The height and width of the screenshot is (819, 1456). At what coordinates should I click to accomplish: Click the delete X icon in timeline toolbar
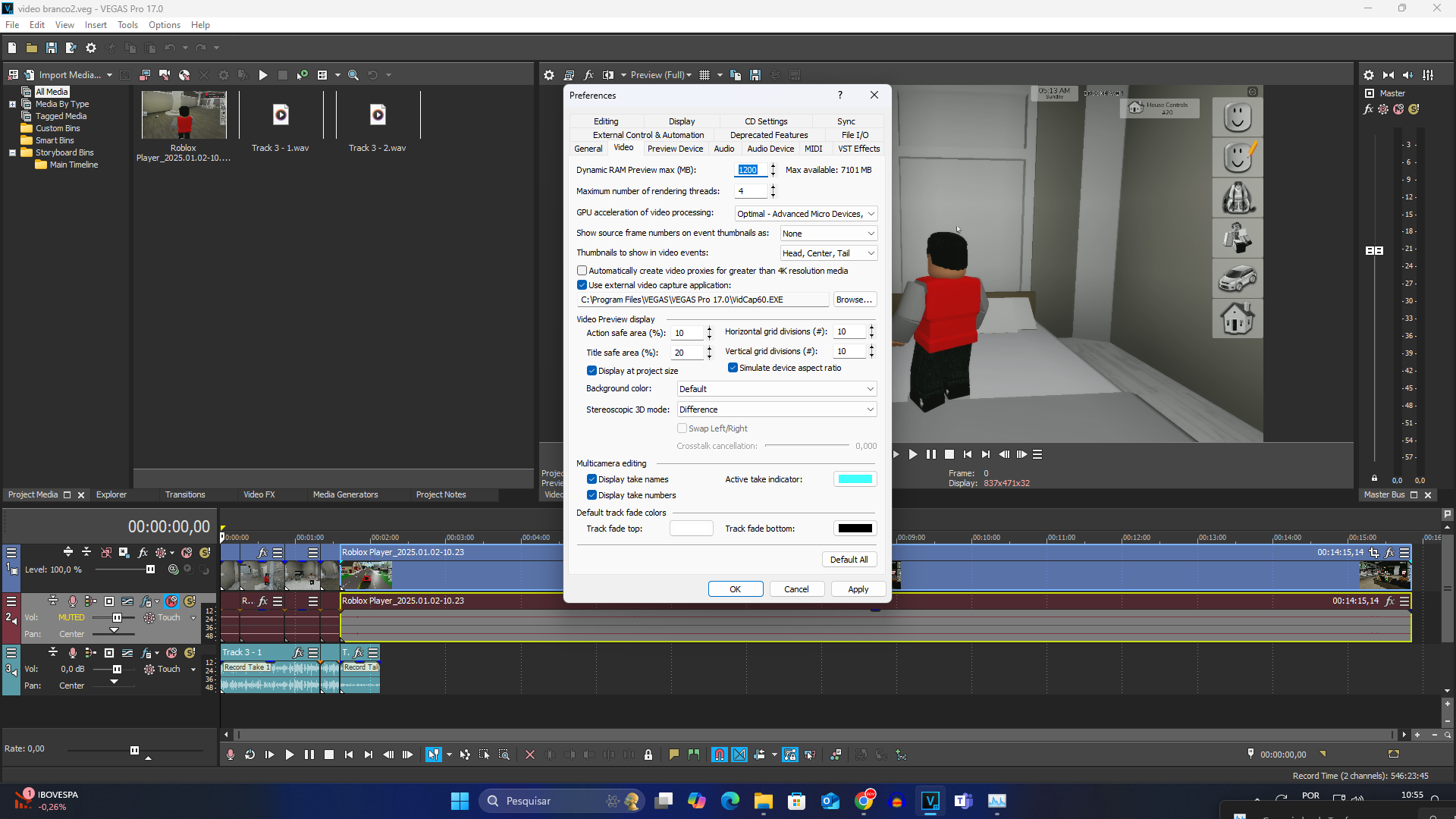point(530,755)
